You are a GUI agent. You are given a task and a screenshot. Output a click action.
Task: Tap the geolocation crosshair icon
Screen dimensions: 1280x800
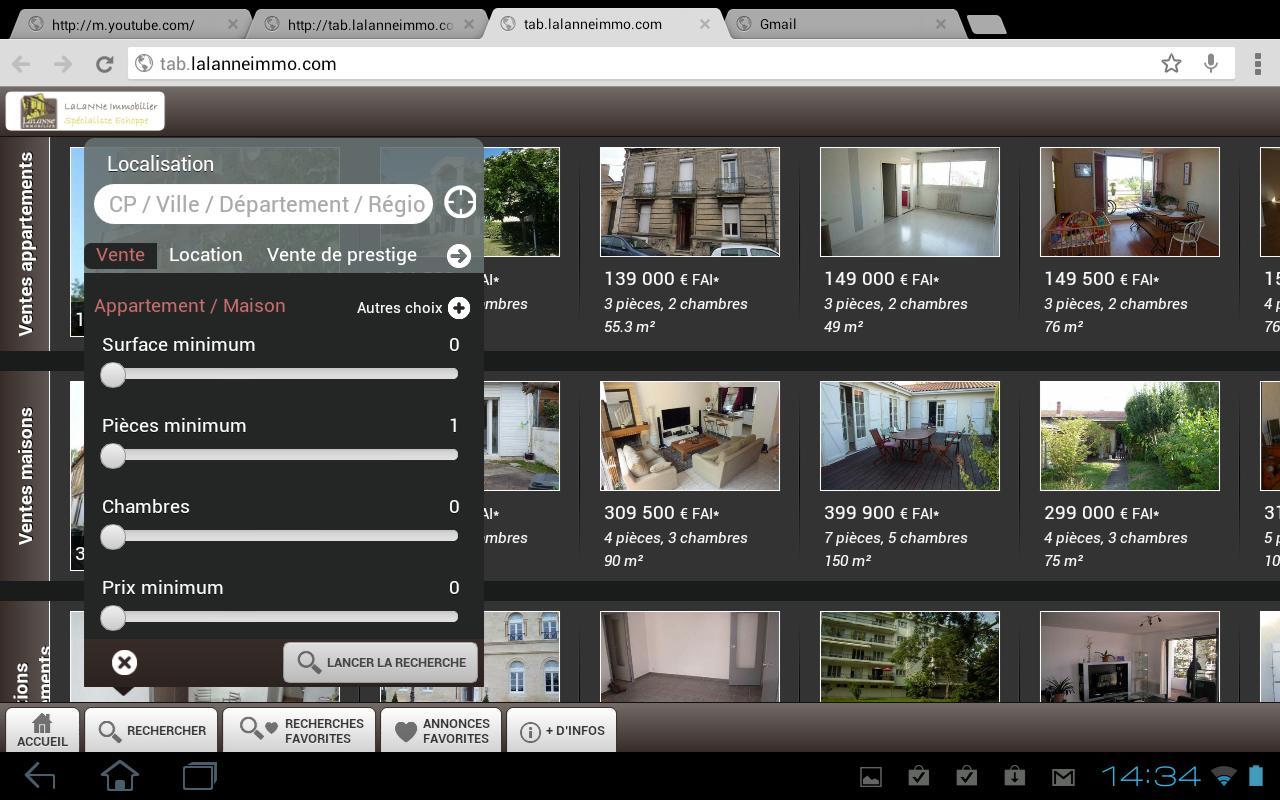click(460, 202)
